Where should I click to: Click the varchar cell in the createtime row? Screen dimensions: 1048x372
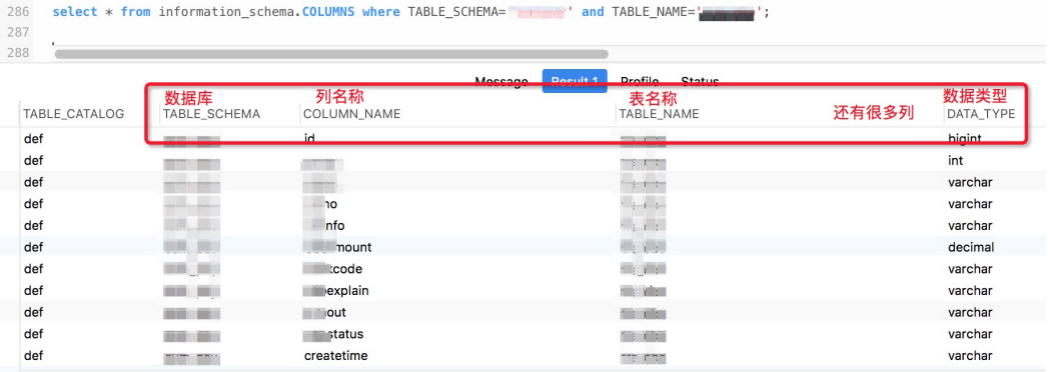(x=970, y=355)
